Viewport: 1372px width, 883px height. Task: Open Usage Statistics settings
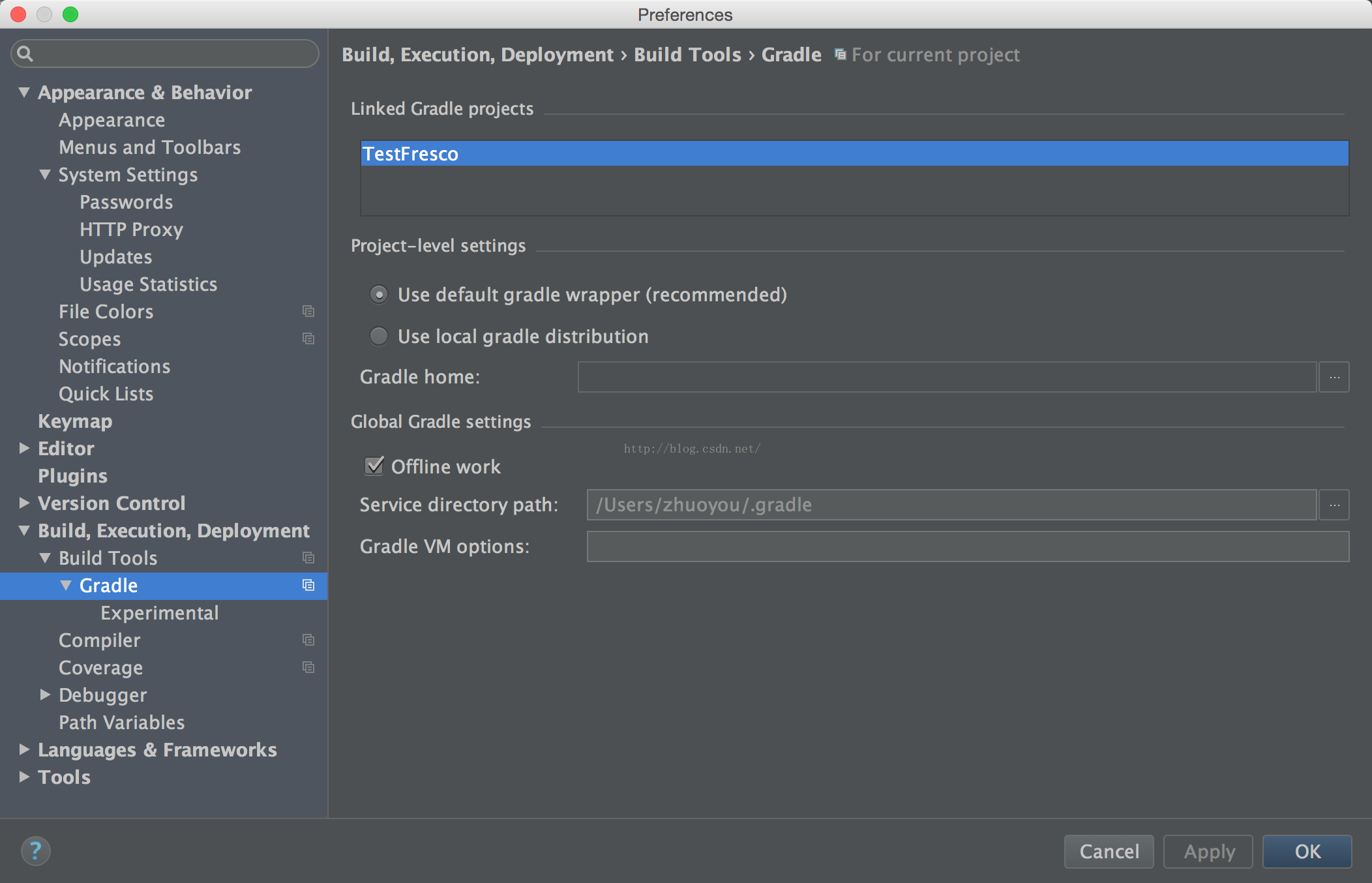point(149,284)
